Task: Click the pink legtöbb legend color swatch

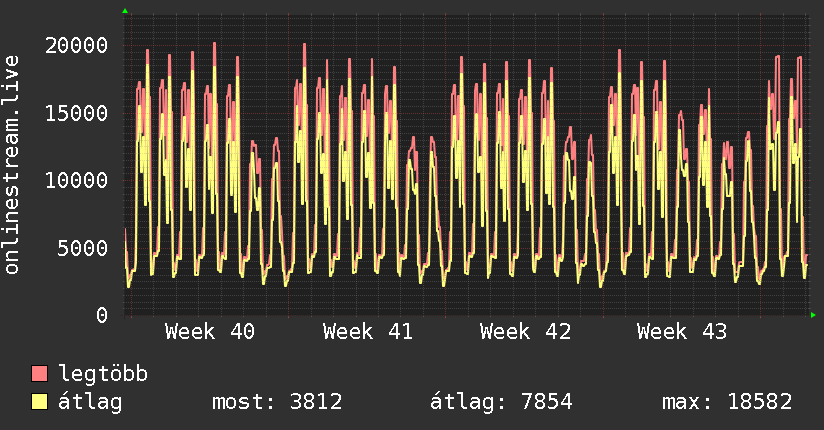Action: (x=39, y=373)
